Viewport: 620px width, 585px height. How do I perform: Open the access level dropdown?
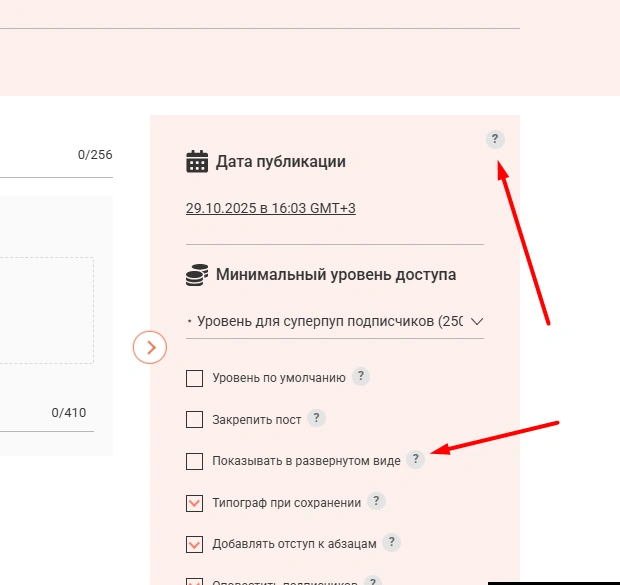[x=335, y=321]
